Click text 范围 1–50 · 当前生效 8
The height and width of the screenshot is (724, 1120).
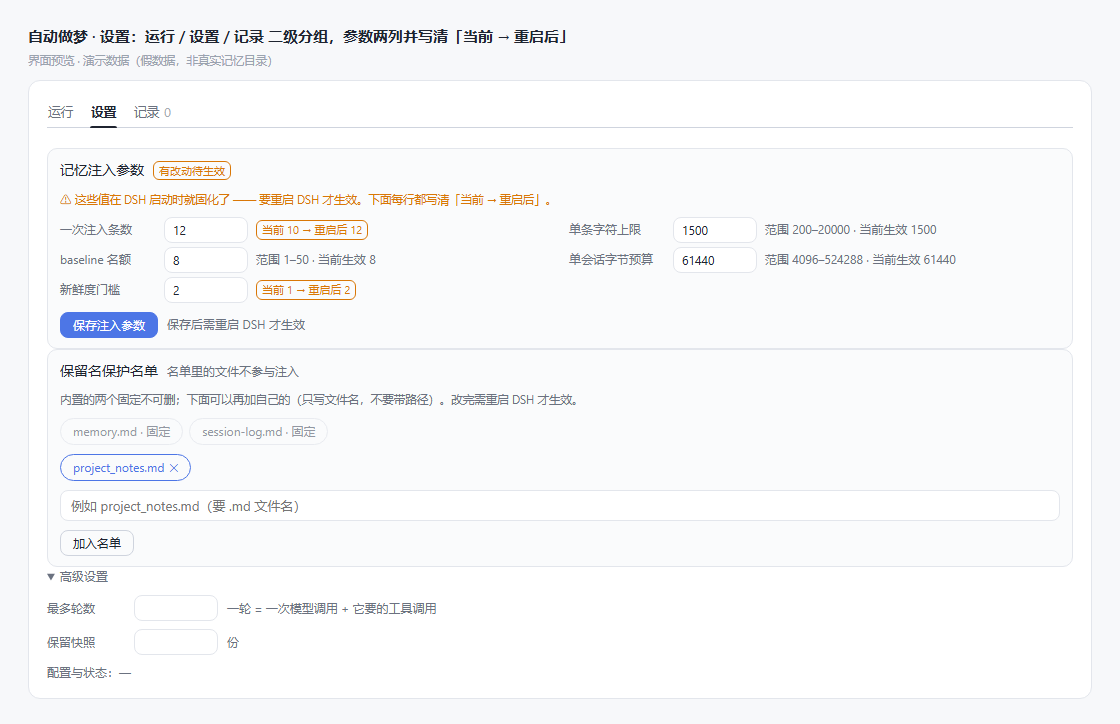[x=316, y=260]
